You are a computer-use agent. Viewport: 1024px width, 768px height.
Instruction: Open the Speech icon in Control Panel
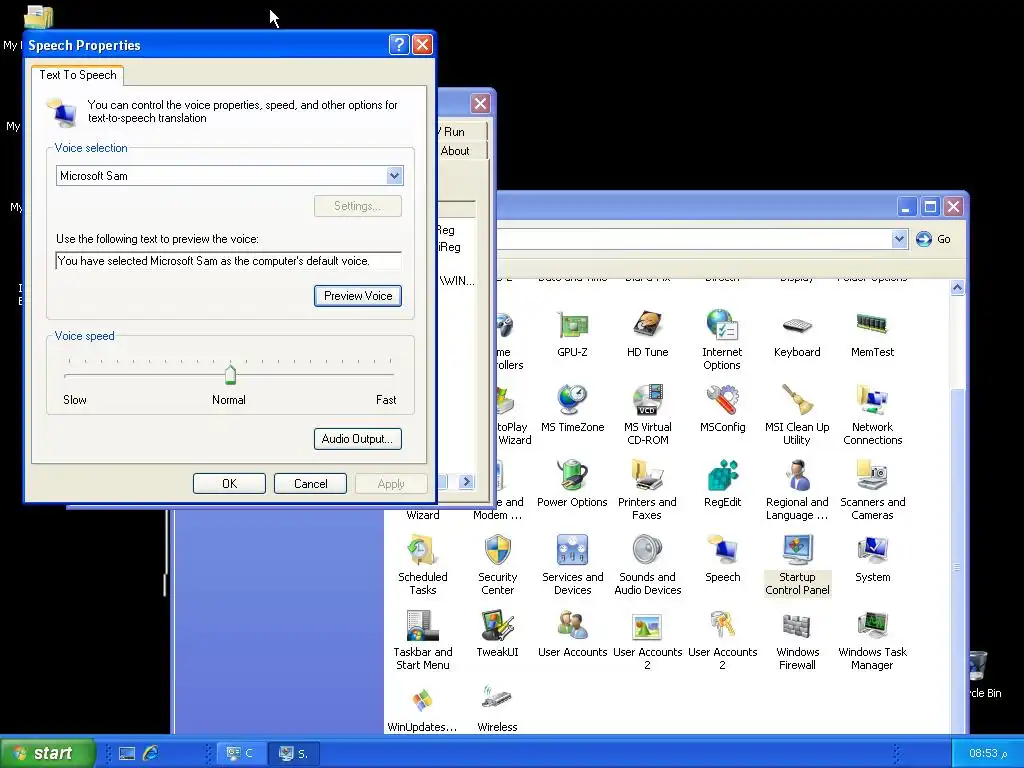(722, 558)
